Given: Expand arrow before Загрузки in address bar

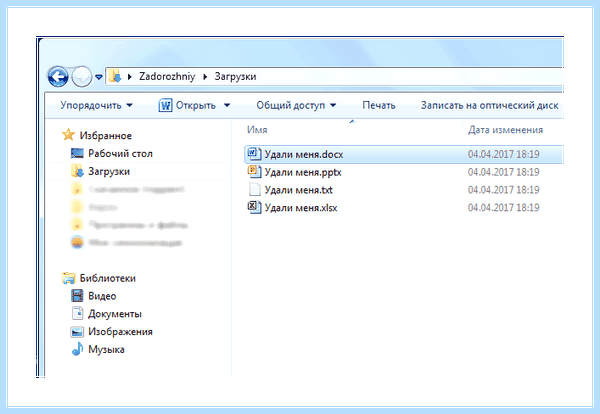Looking at the screenshot, I should pyautogui.click(x=205, y=77).
